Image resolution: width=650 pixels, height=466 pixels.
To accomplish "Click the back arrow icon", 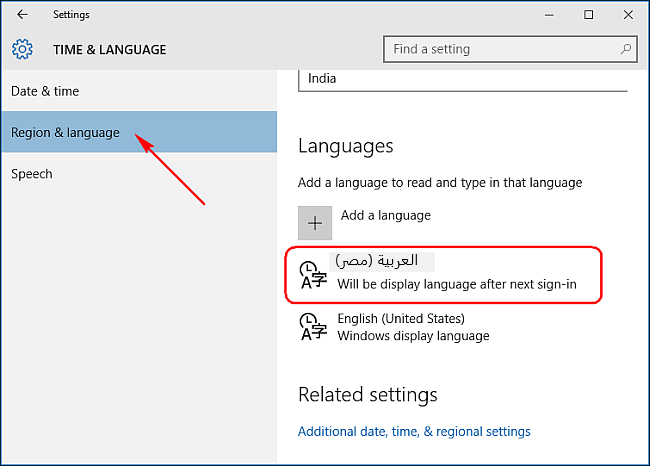I will coord(22,15).
